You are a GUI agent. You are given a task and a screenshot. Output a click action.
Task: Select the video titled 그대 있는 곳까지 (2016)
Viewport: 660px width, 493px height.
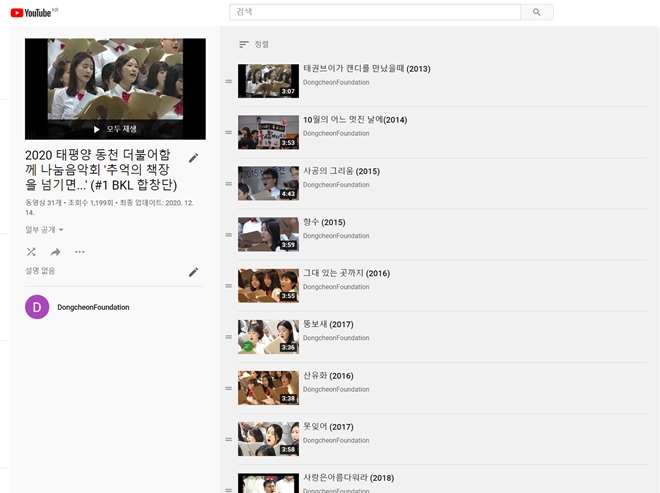[x=346, y=273]
